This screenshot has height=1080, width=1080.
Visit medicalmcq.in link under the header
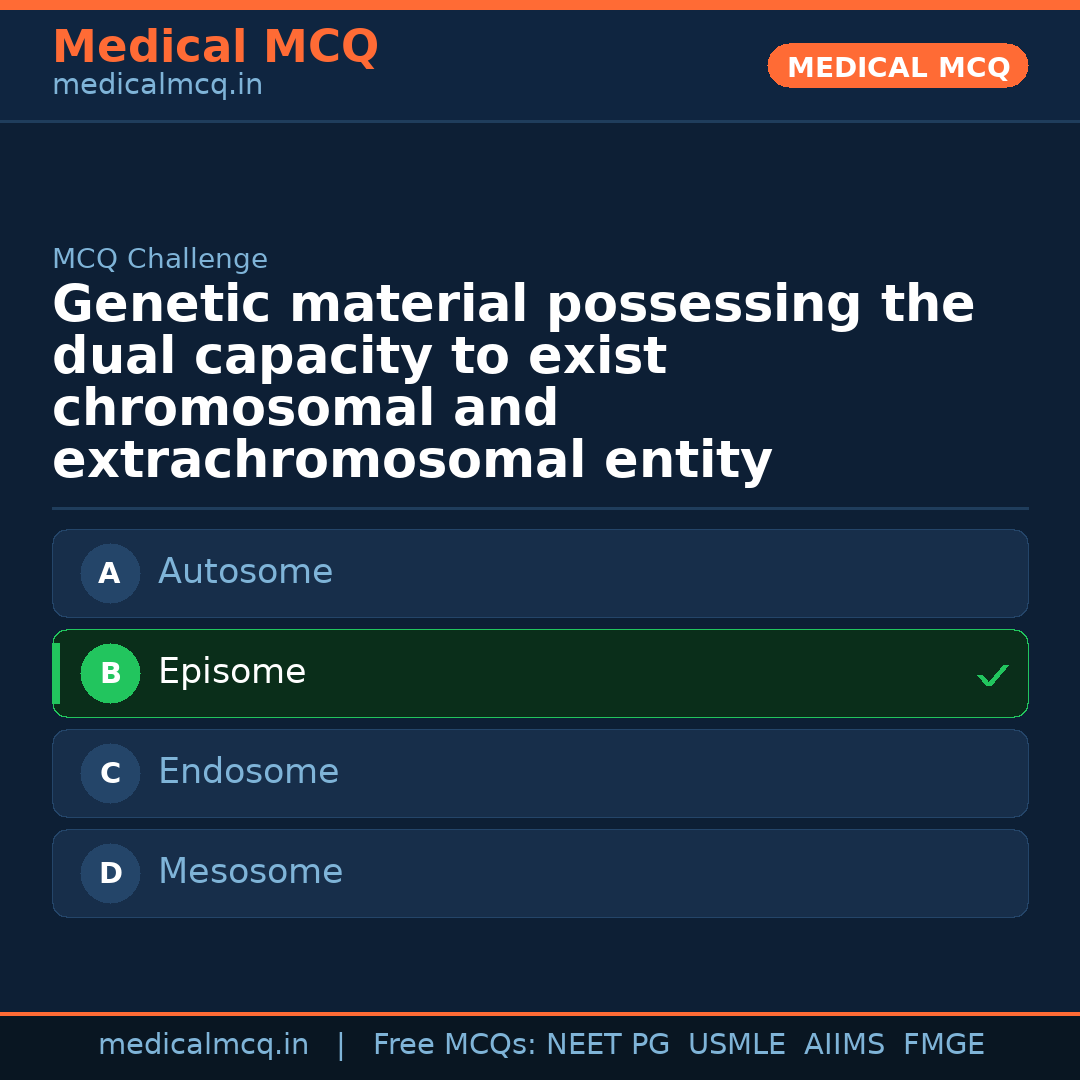[157, 86]
